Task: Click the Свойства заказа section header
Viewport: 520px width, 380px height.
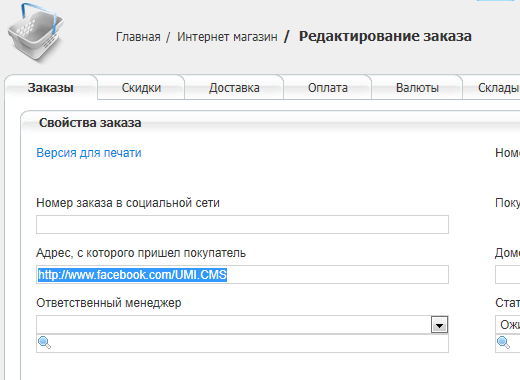Action: pyautogui.click(x=90, y=123)
